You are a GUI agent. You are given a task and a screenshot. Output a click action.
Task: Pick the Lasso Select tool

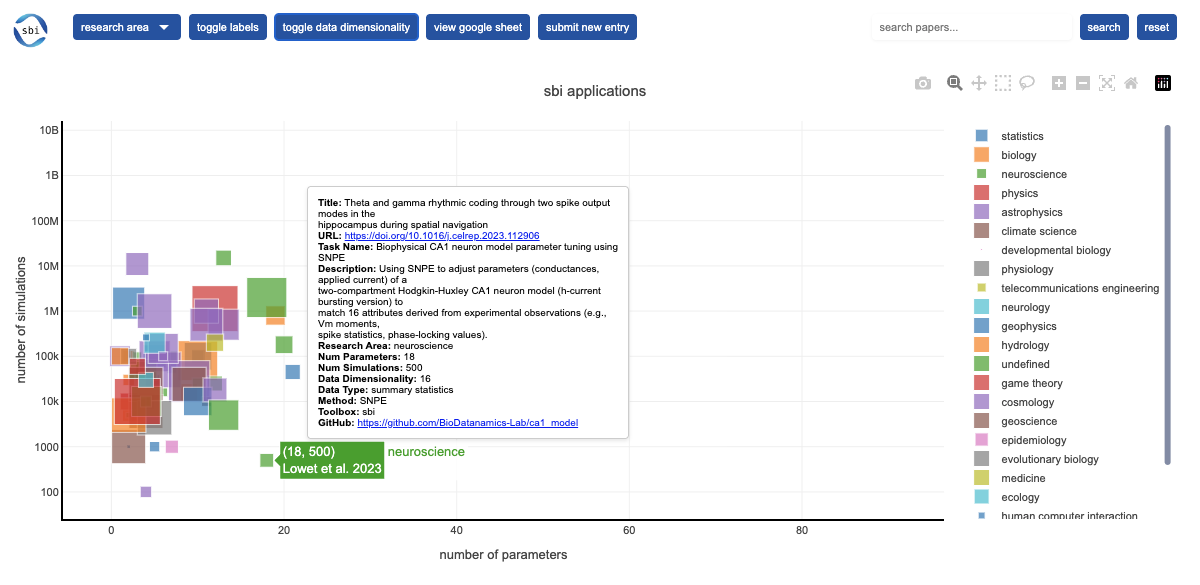pyautogui.click(x=1027, y=83)
